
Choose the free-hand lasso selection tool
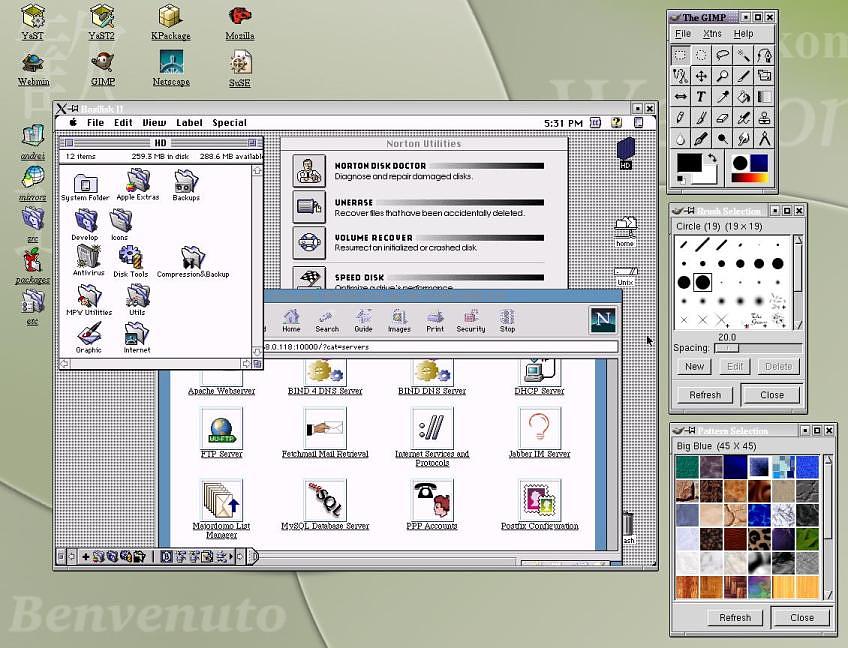(x=722, y=55)
